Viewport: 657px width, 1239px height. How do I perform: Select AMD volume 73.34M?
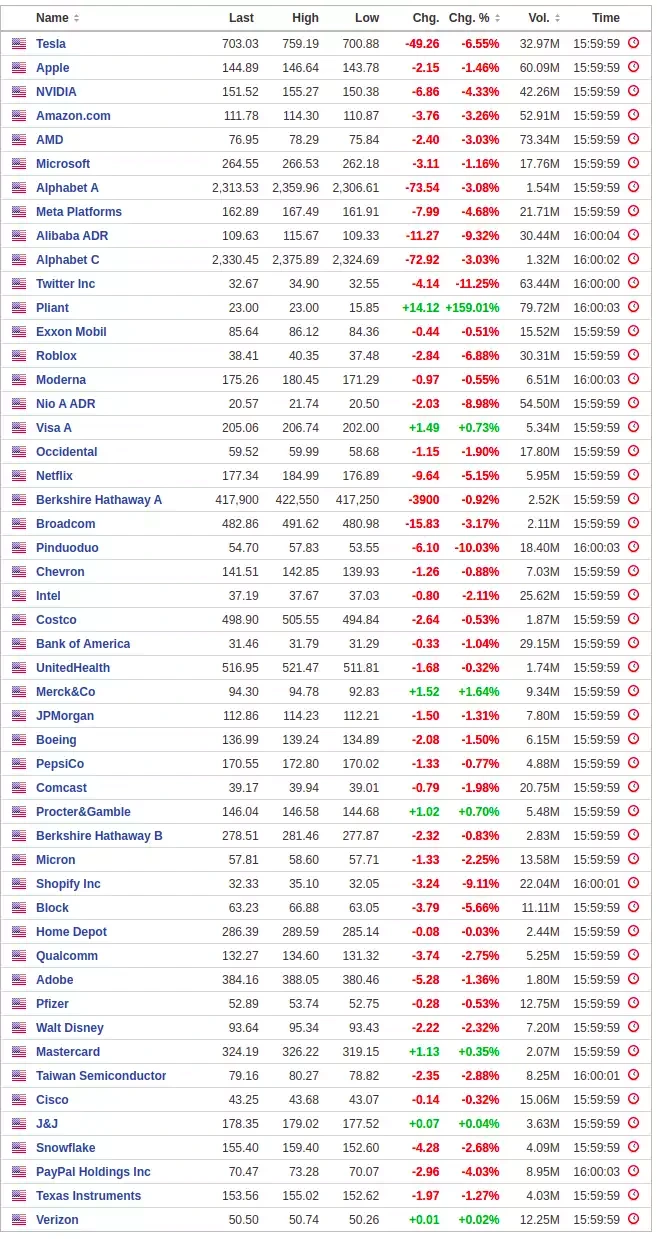(540, 140)
